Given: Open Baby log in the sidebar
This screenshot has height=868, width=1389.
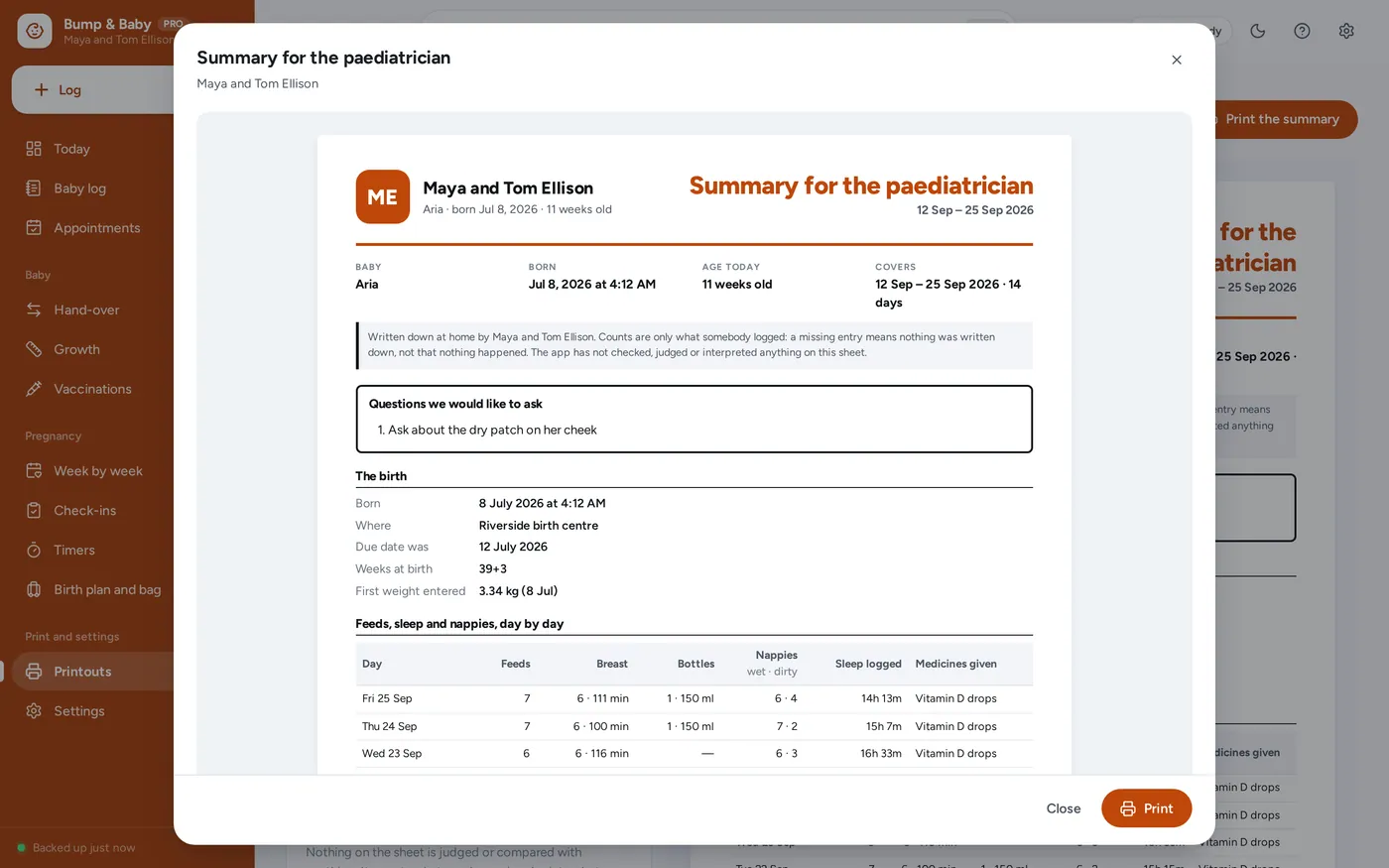Looking at the screenshot, I should click(x=79, y=188).
